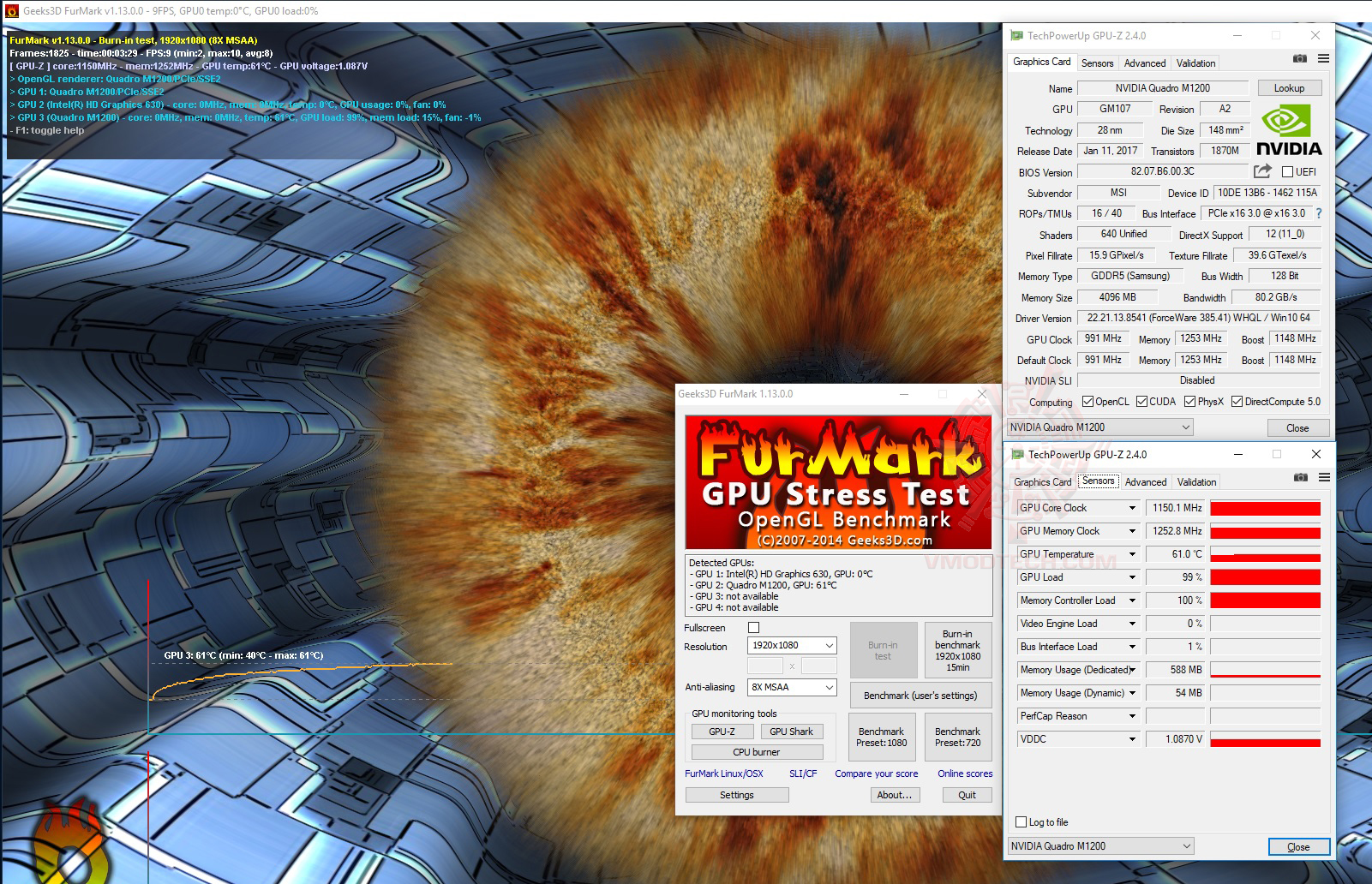
Task: Switch to Advanced tab in upper GPU-Z window
Action: point(1145,63)
